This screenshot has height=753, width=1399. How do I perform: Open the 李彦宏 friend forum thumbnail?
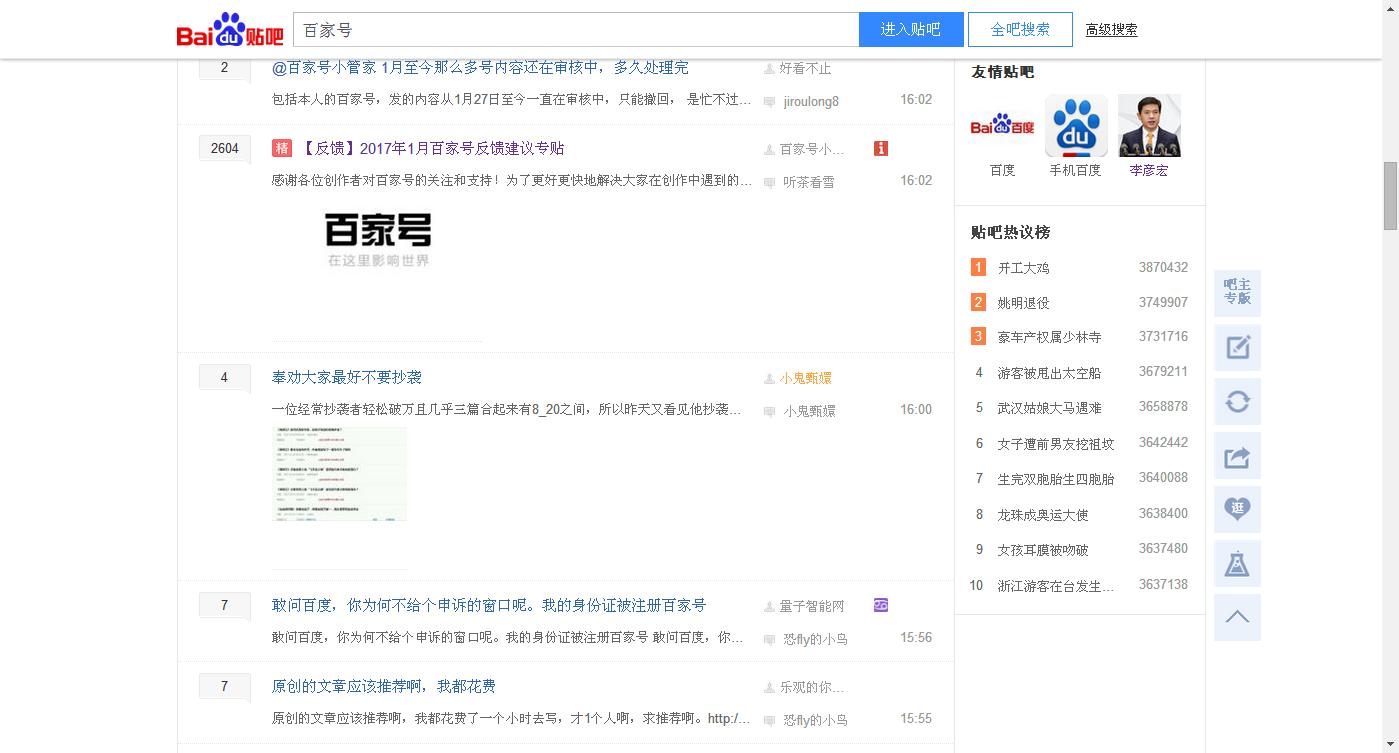tap(1149, 126)
